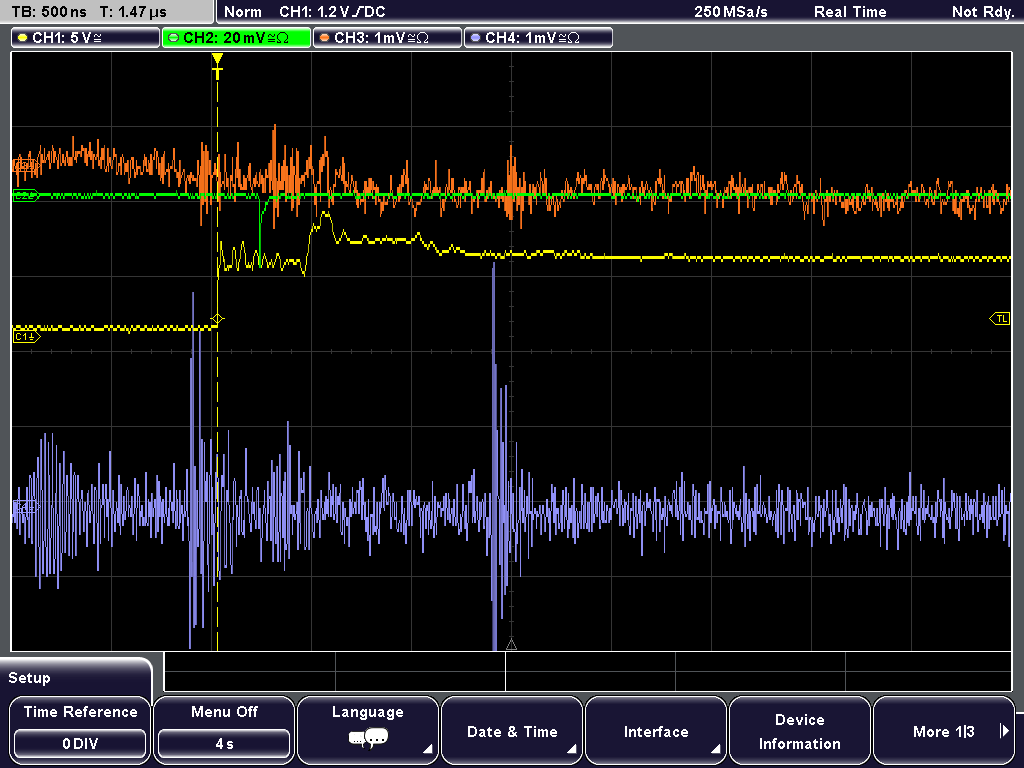Screen dimensions: 1024x768
Task: Click the More page arrow icon
Action: (x=1004, y=731)
